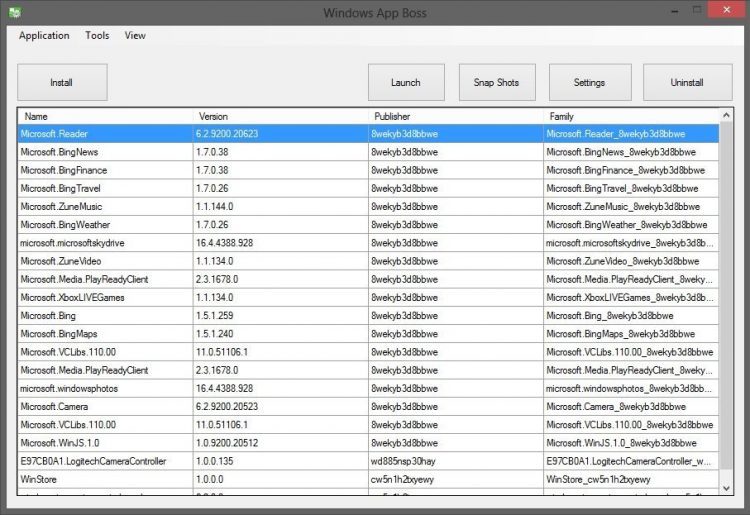Select the E97CB0A1.LogitechCameraController row
The image size is (750, 515).
pos(368,461)
